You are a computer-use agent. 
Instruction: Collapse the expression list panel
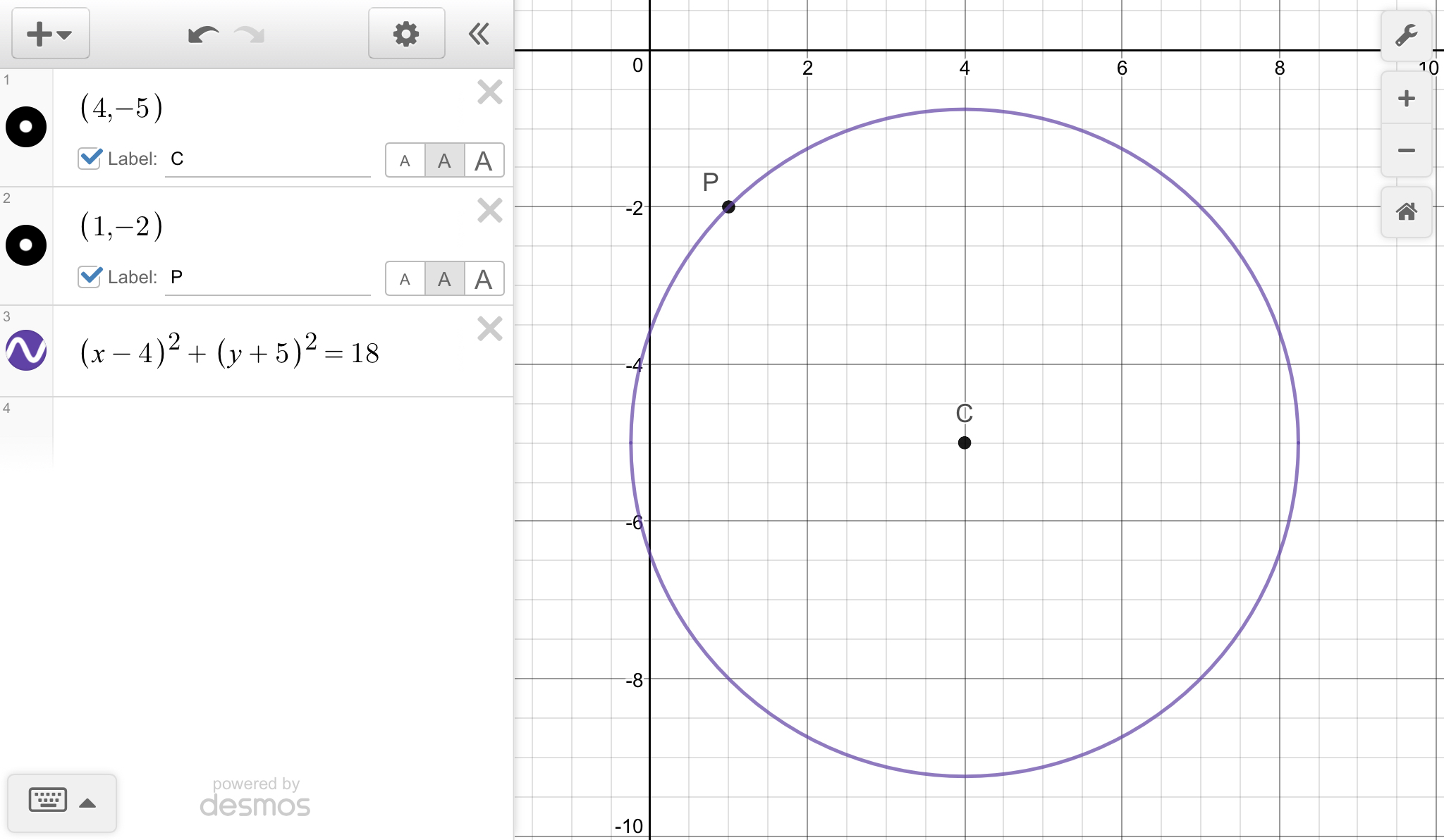coord(479,34)
